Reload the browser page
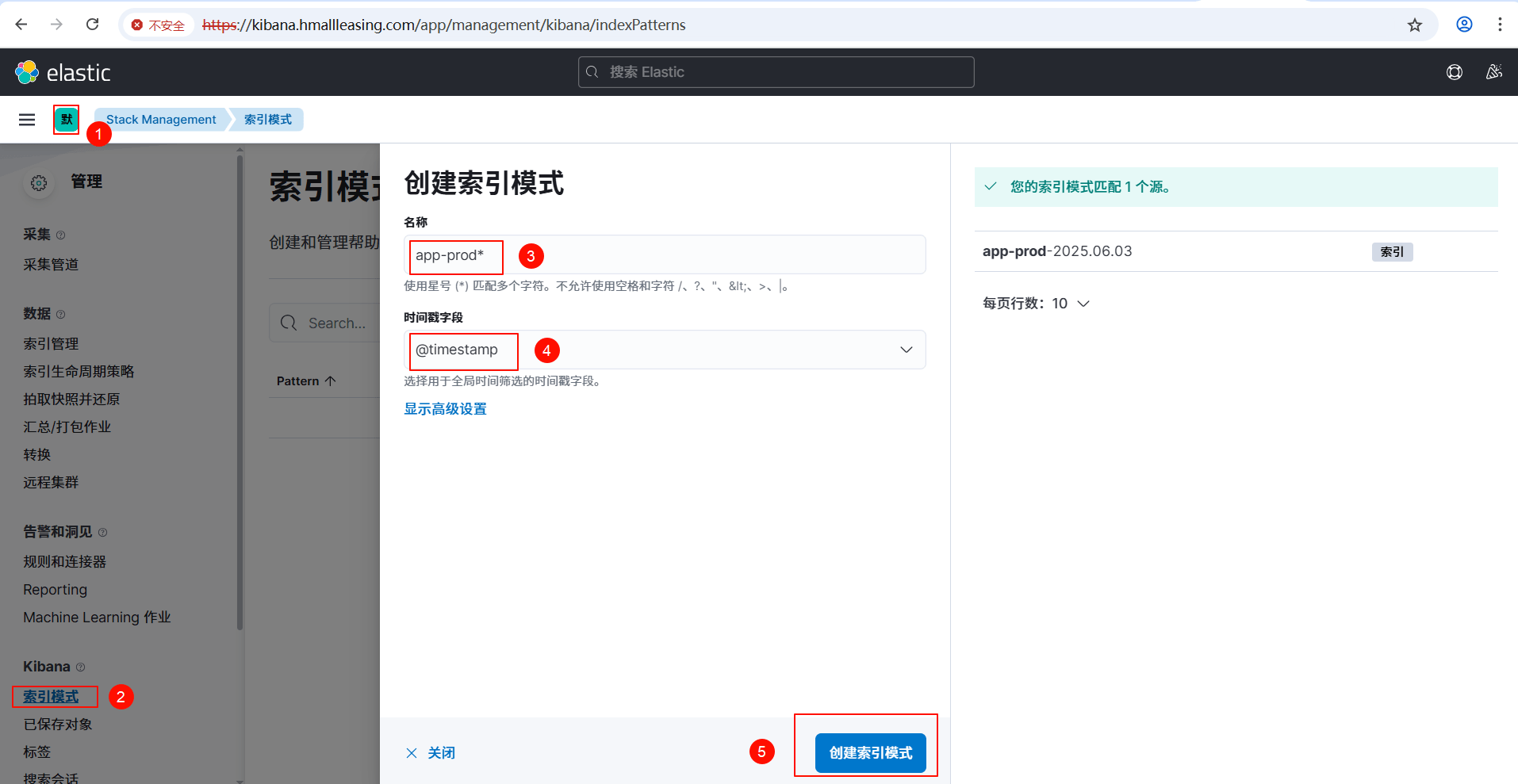Image resolution: width=1518 pixels, height=784 pixels. pos(93,25)
